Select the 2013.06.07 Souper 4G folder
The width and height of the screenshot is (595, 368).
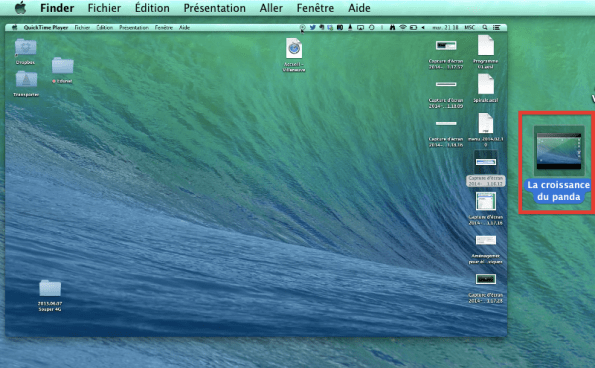pyautogui.click(x=50, y=288)
